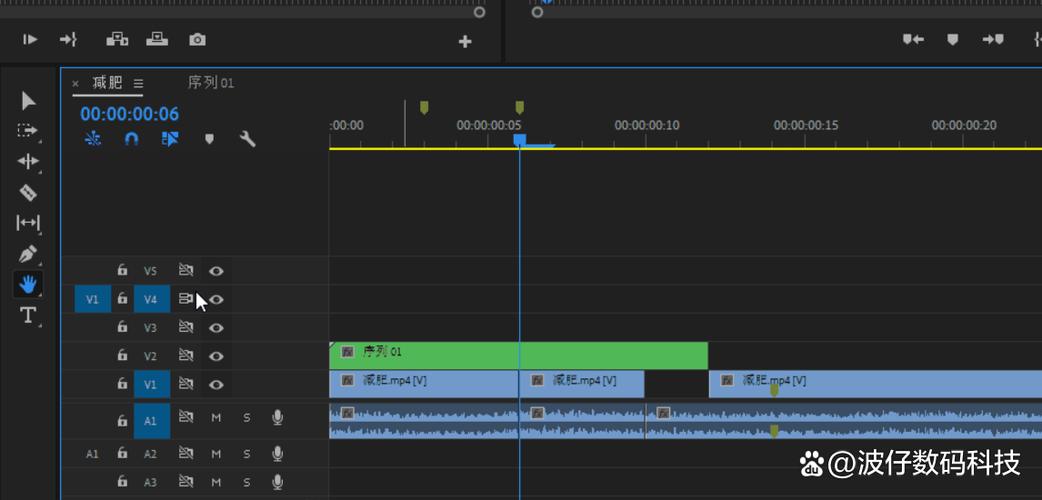The height and width of the screenshot is (500, 1042).
Task: Open the 减肥 panel menu
Action: [x=138, y=83]
